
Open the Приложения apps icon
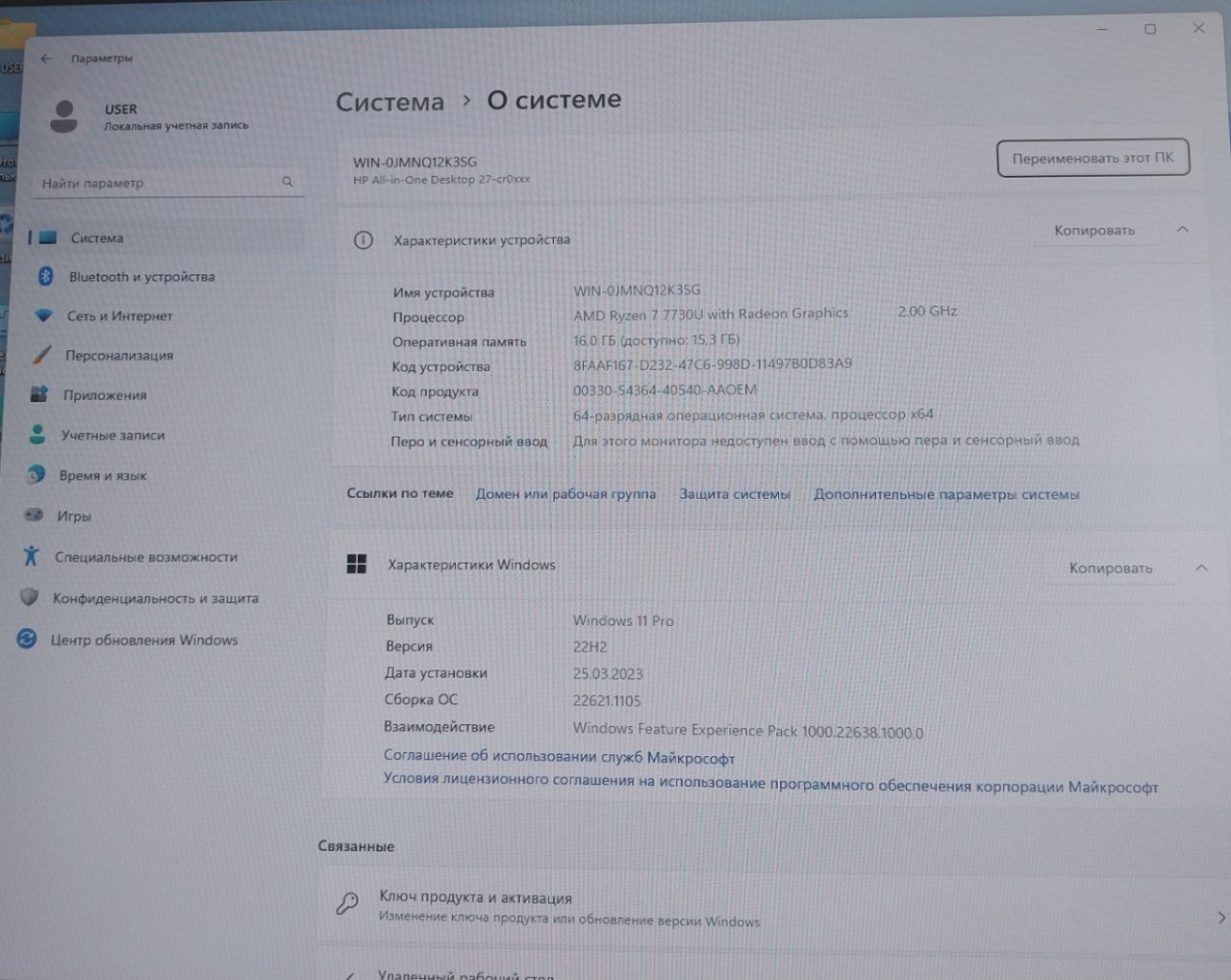pos(39,394)
